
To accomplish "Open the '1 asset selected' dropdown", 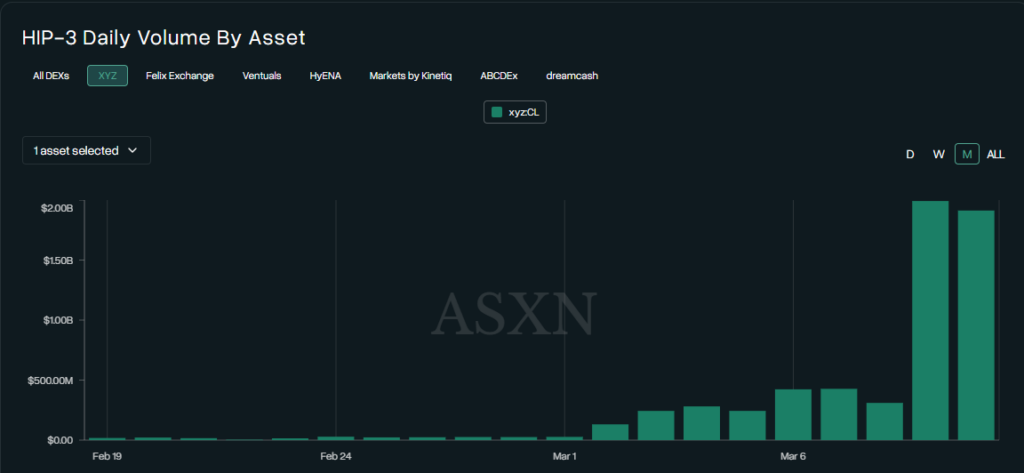I will click(86, 150).
